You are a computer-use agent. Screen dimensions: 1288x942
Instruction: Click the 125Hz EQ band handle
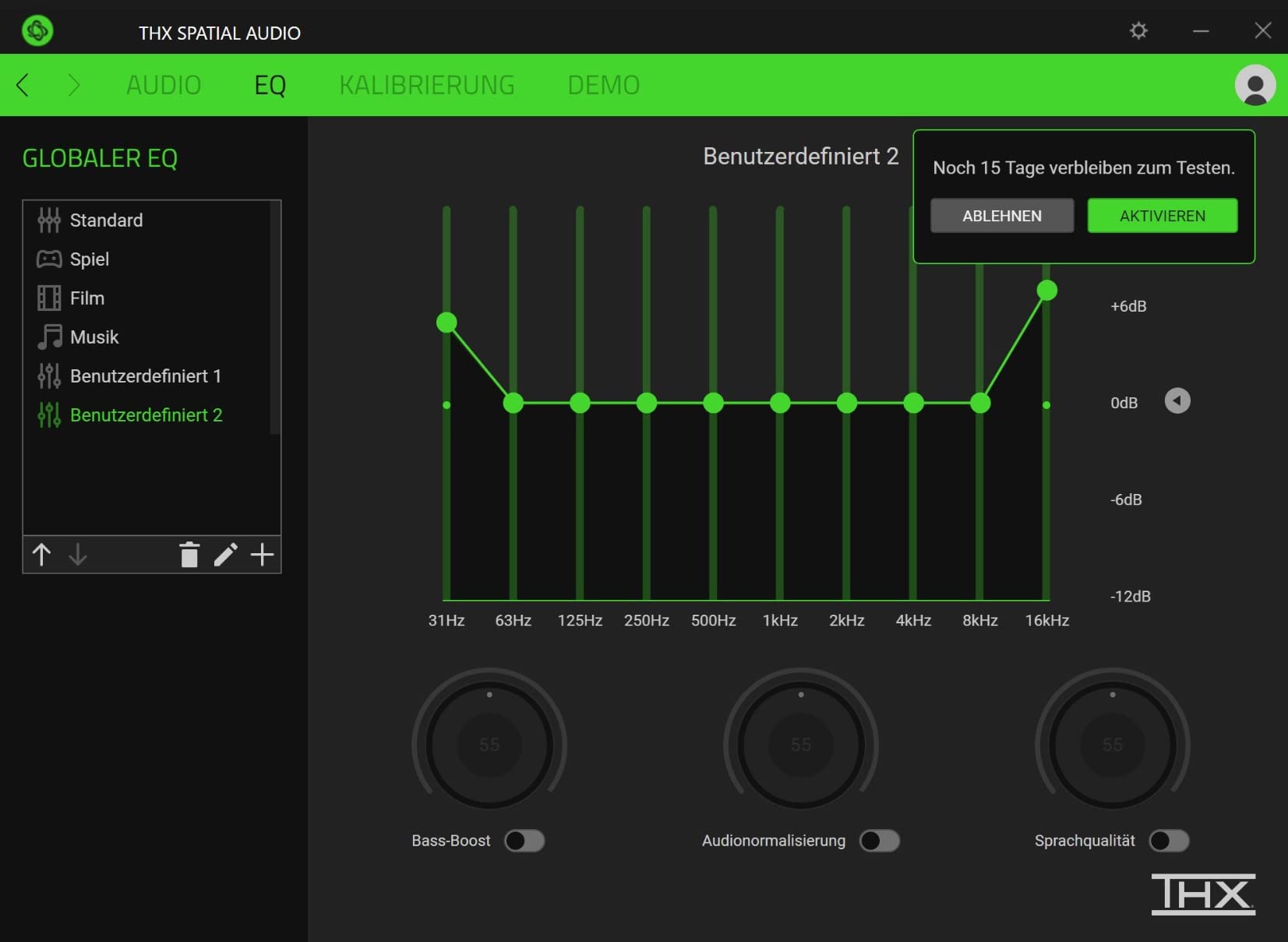pos(580,403)
